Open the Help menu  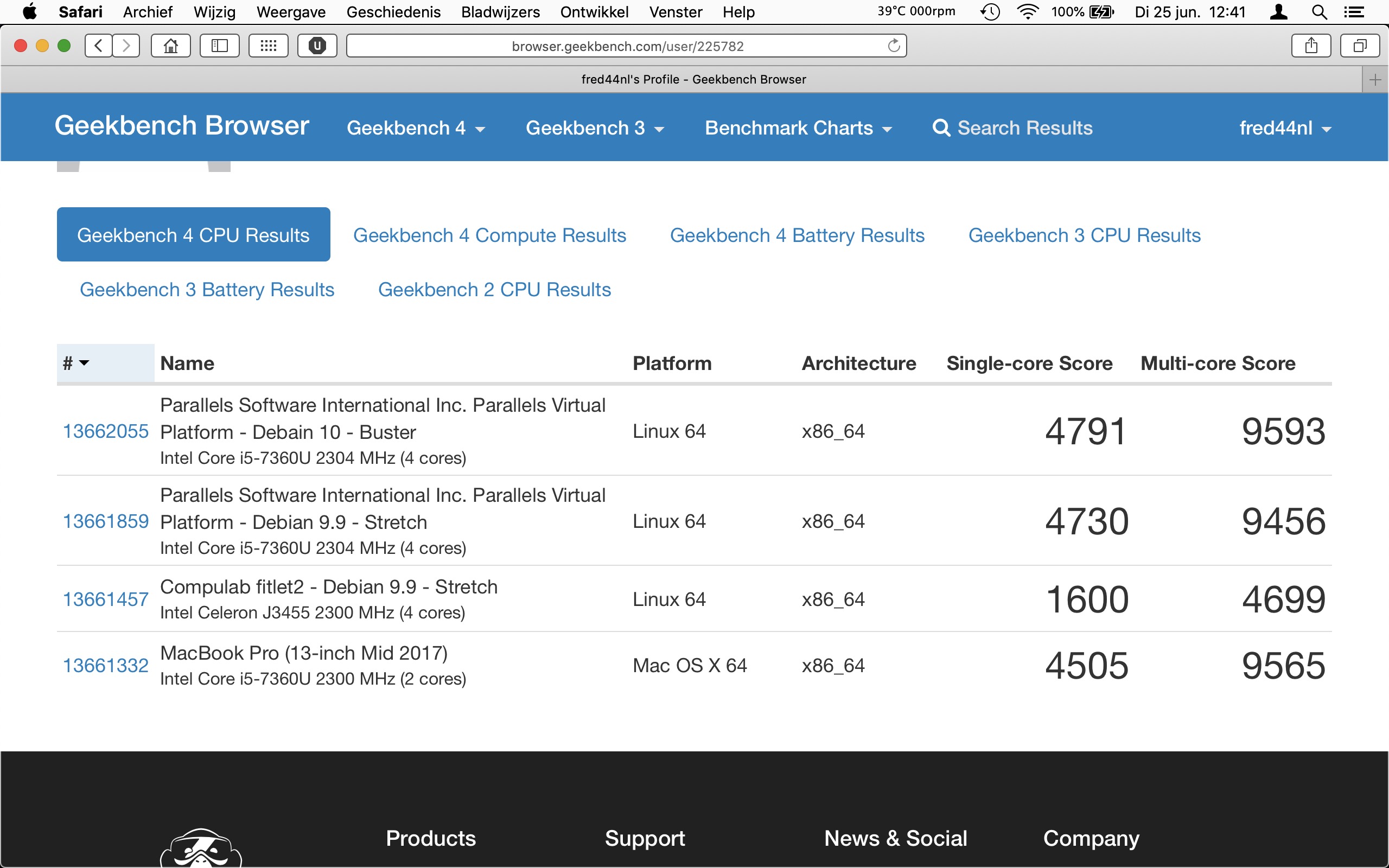point(738,11)
